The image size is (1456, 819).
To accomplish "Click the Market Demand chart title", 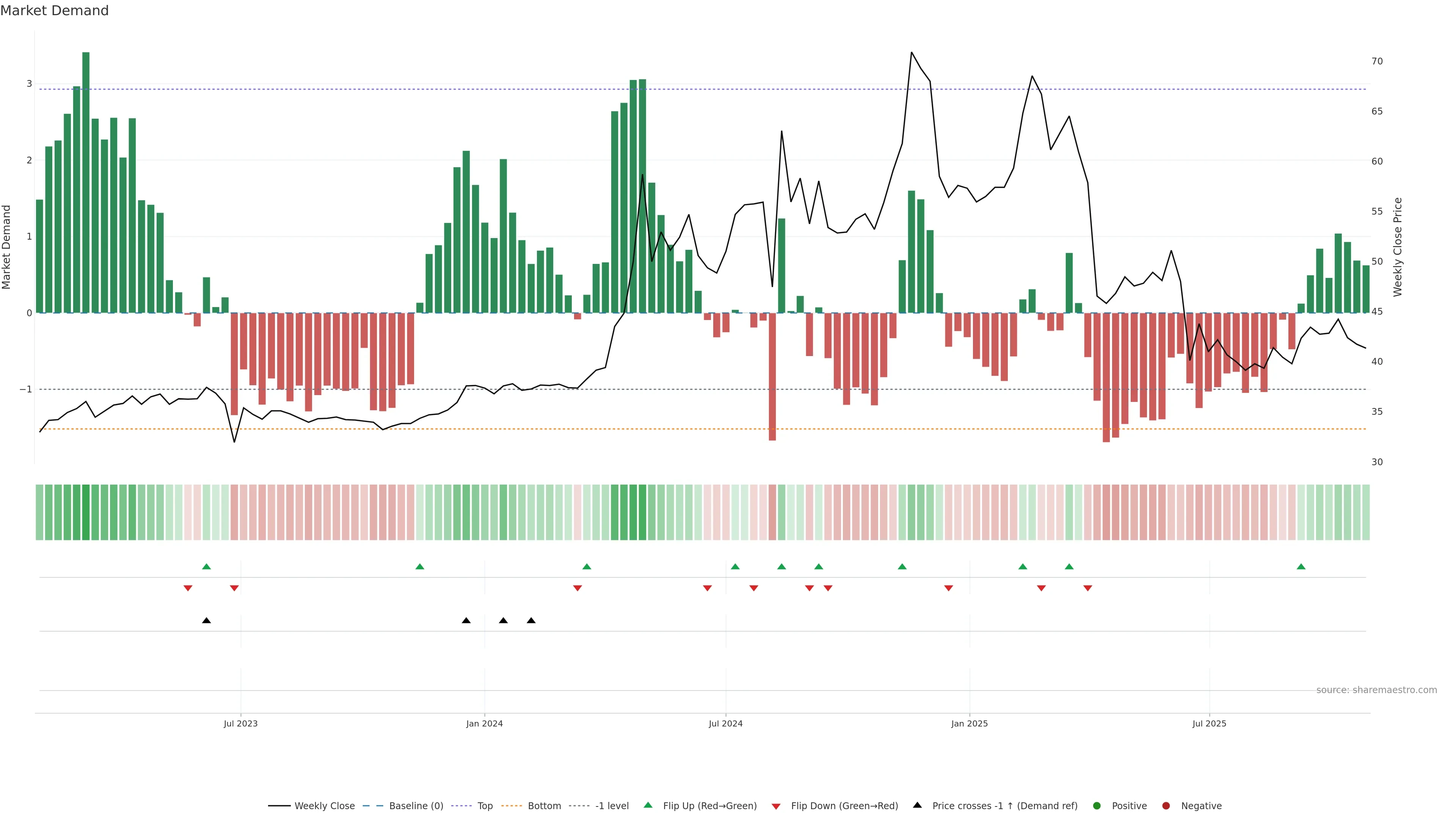I will click(x=54, y=11).
